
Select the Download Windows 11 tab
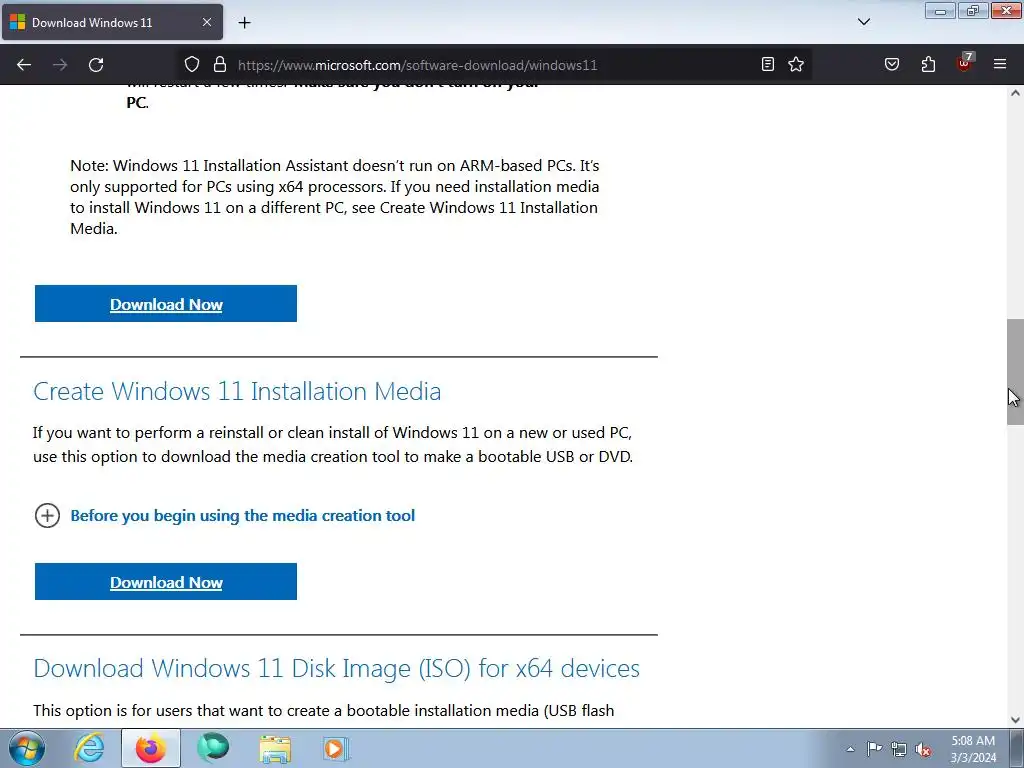112,22
